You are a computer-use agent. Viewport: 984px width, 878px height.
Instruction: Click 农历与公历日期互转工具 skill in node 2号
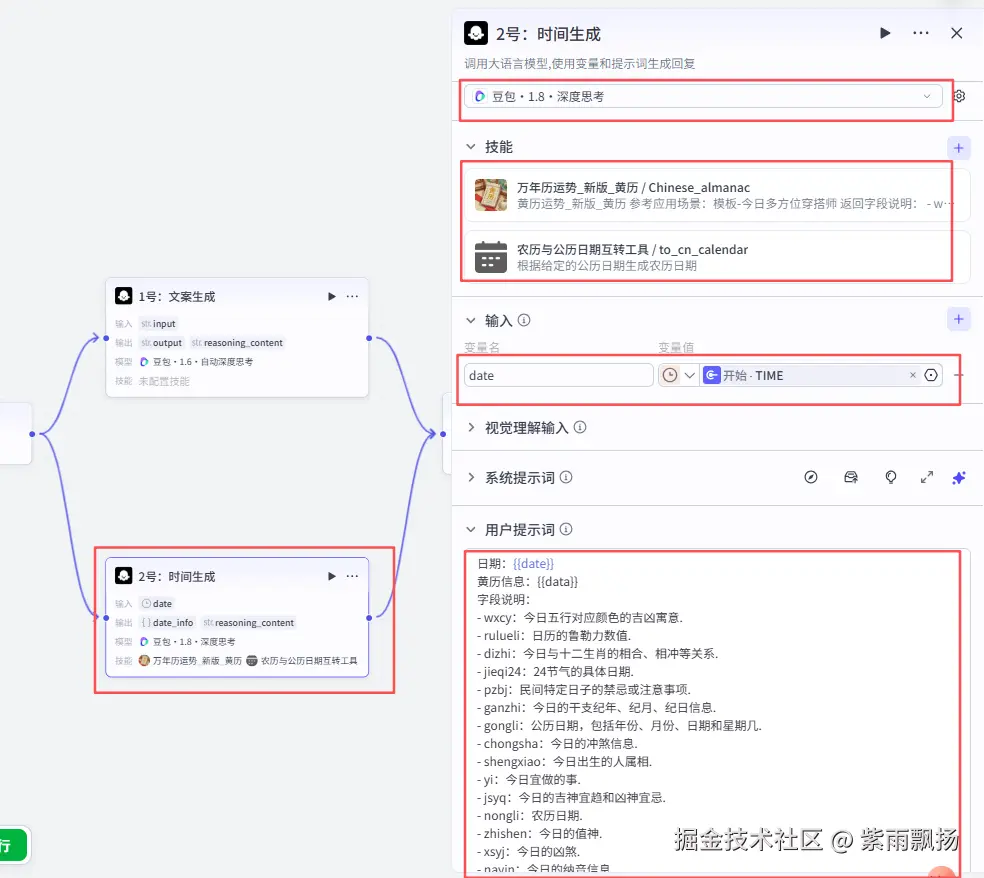302,661
